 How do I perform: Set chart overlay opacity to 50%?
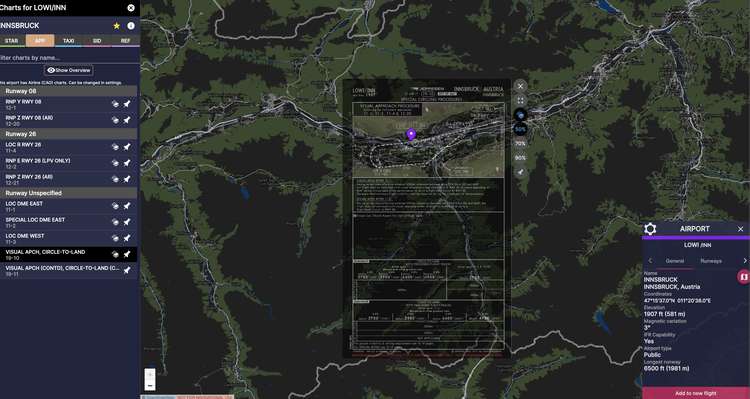[520, 129]
